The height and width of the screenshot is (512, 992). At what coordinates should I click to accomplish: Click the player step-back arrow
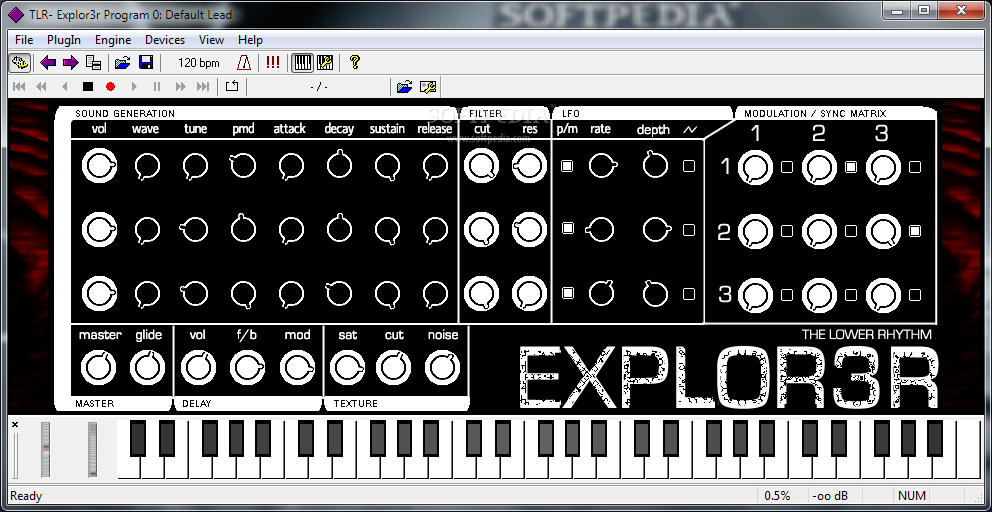(x=65, y=87)
